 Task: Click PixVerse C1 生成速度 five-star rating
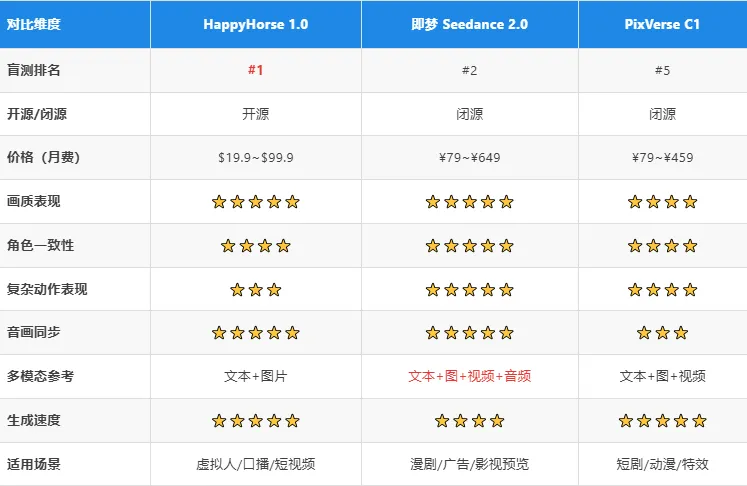(x=662, y=421)
